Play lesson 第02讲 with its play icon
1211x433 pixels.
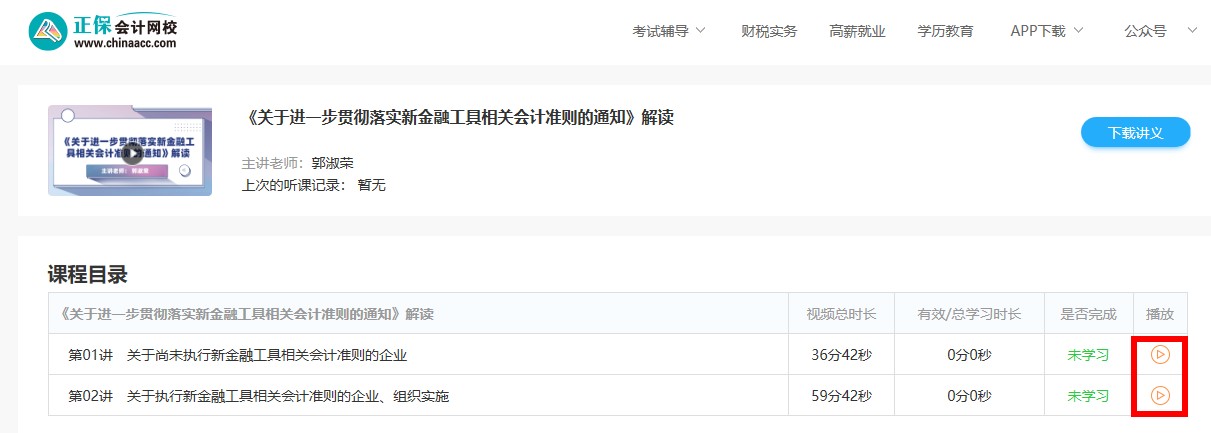point(1160,395)
